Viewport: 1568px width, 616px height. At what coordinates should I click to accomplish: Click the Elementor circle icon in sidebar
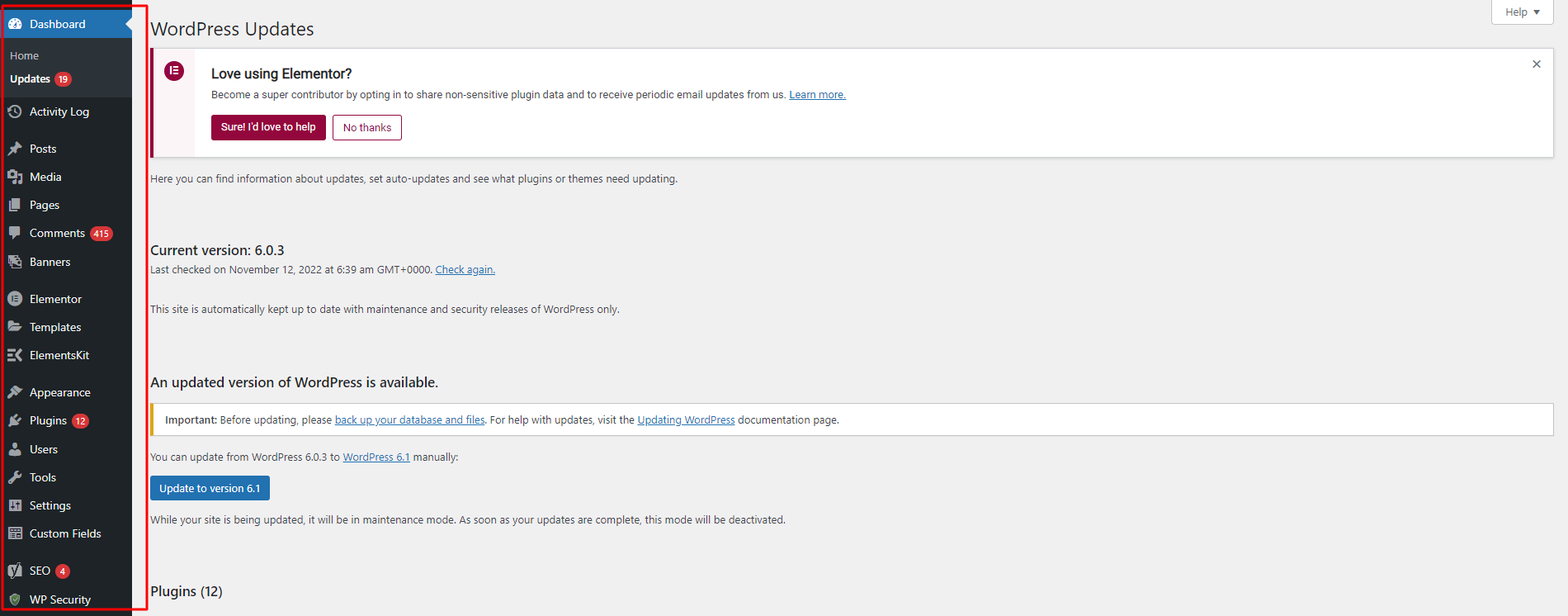[15, 299]
